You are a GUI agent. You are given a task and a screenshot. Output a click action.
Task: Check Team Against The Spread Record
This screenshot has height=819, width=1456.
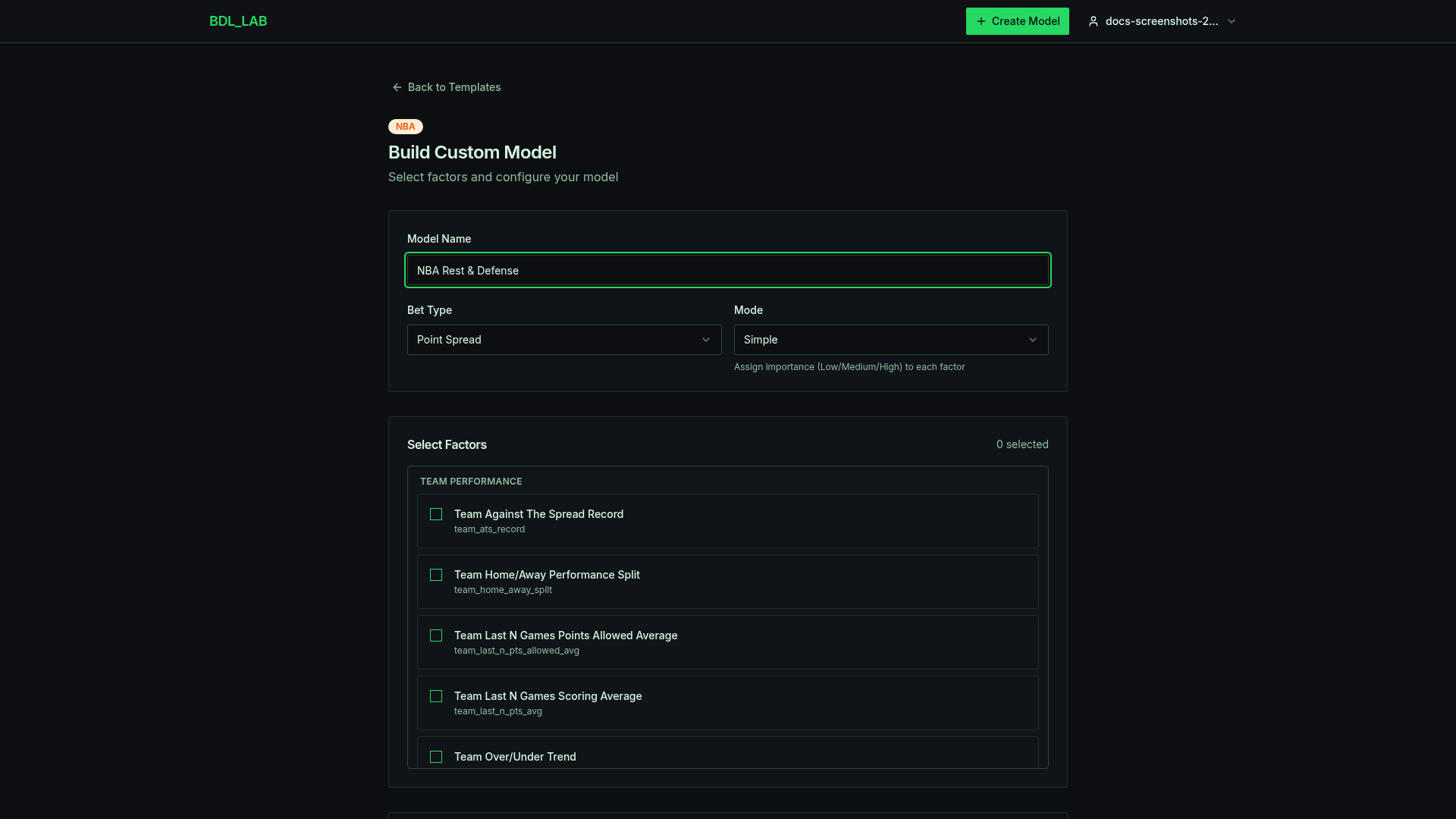pos(436,514)
